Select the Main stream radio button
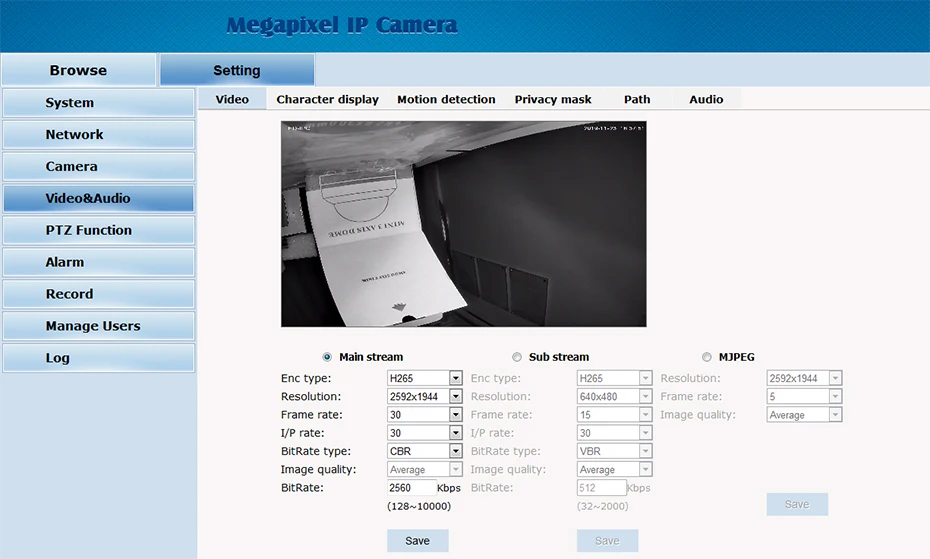Viewport: 930px width, 559px height. [327, 357]
